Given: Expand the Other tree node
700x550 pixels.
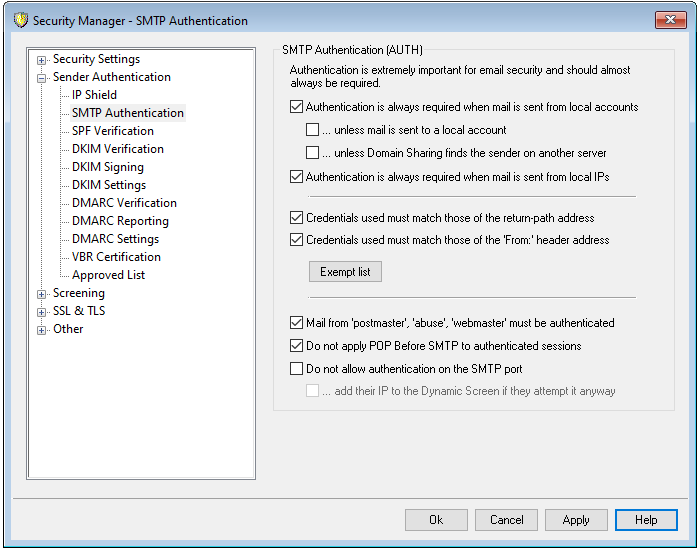Looking at the screenshot, I should [x=42, y=330].
